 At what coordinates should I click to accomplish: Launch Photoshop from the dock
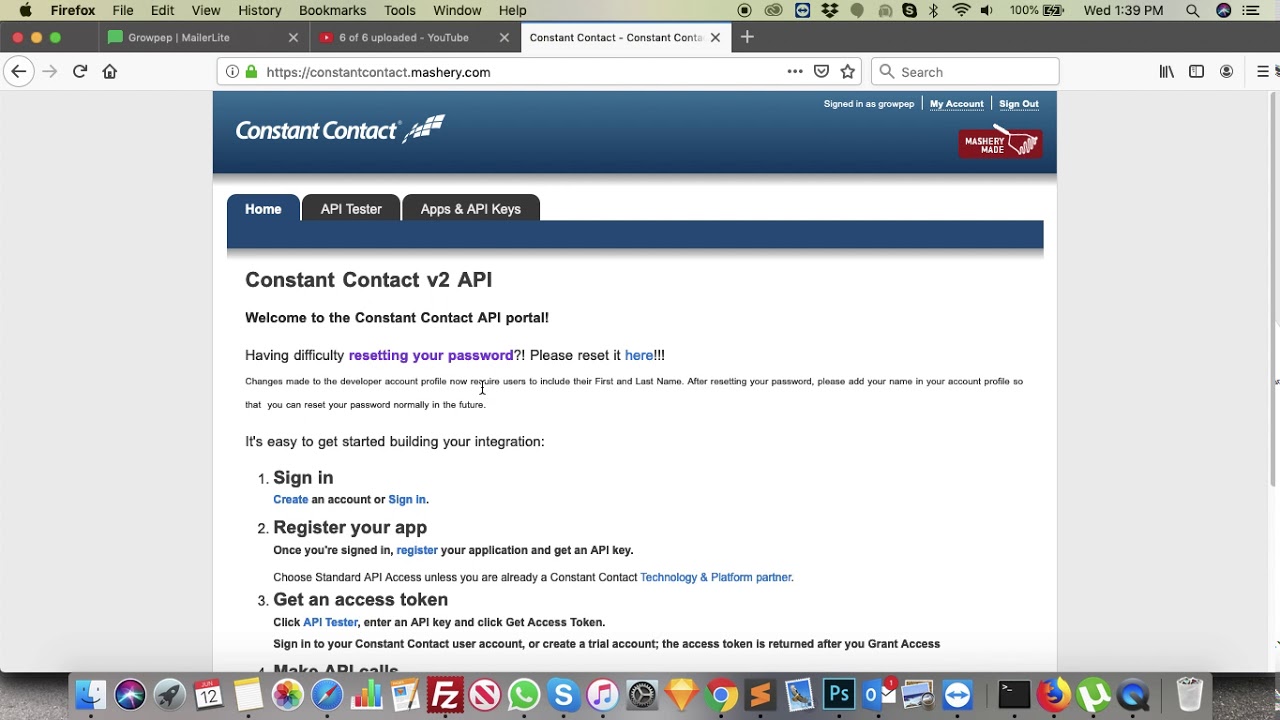839,695
